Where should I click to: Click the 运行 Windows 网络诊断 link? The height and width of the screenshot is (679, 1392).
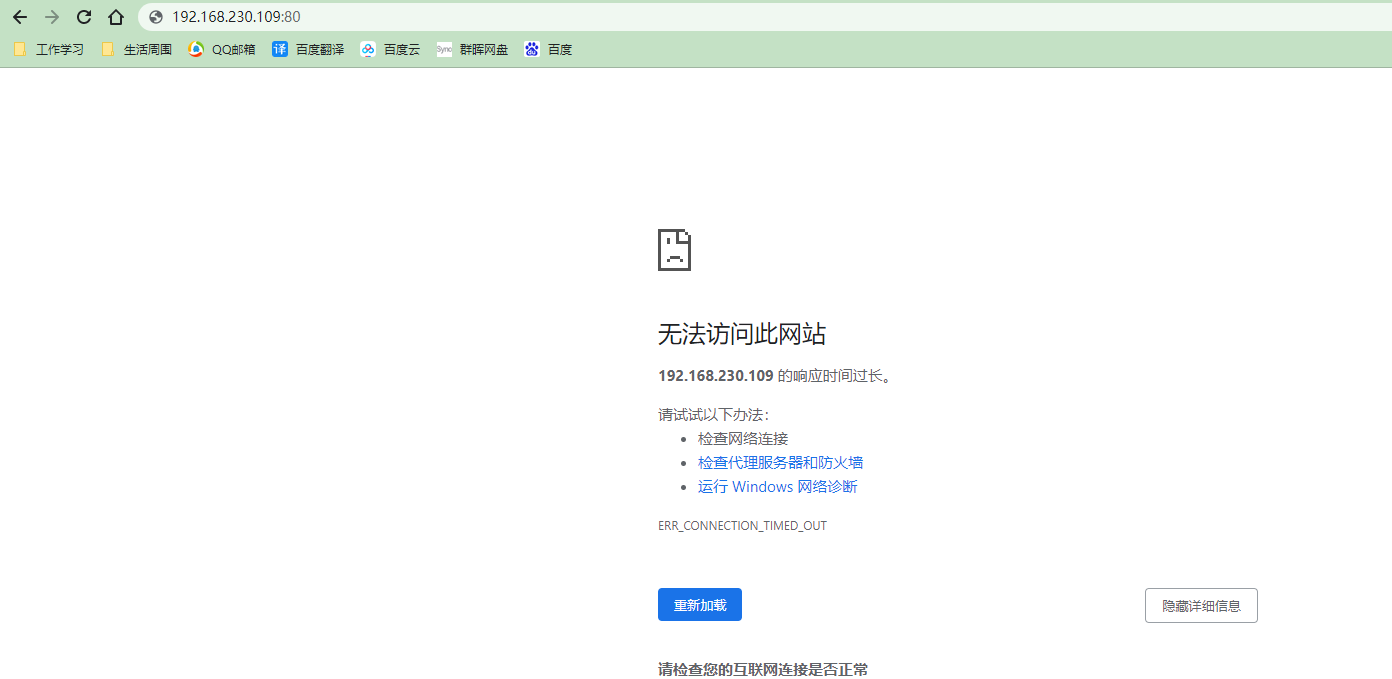click(x=777, y=487)
